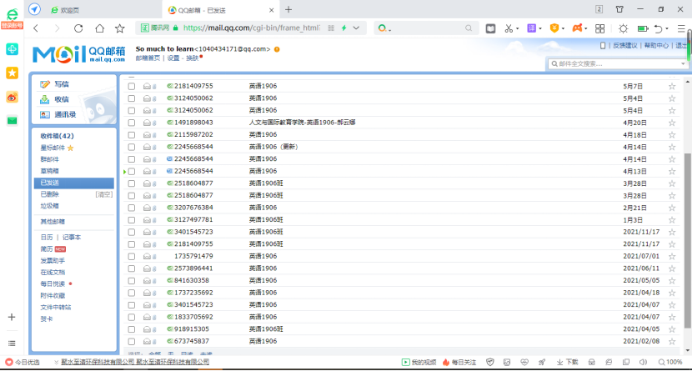Open the 文件中转站 link in sidebar
The width and height of the screenshot is (693, 371).
click(x=56, y=307)
